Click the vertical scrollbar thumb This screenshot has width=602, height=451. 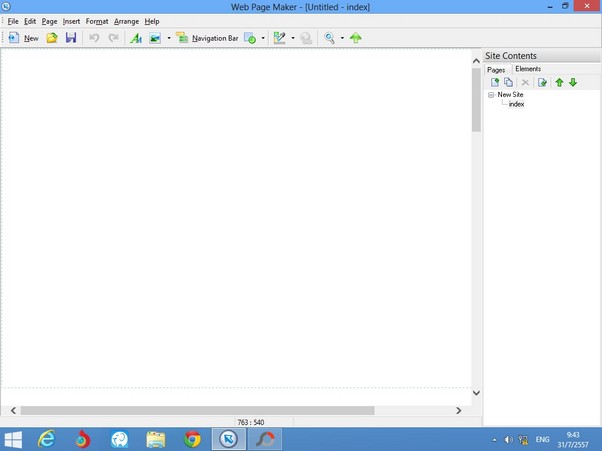tap(476, 100)
